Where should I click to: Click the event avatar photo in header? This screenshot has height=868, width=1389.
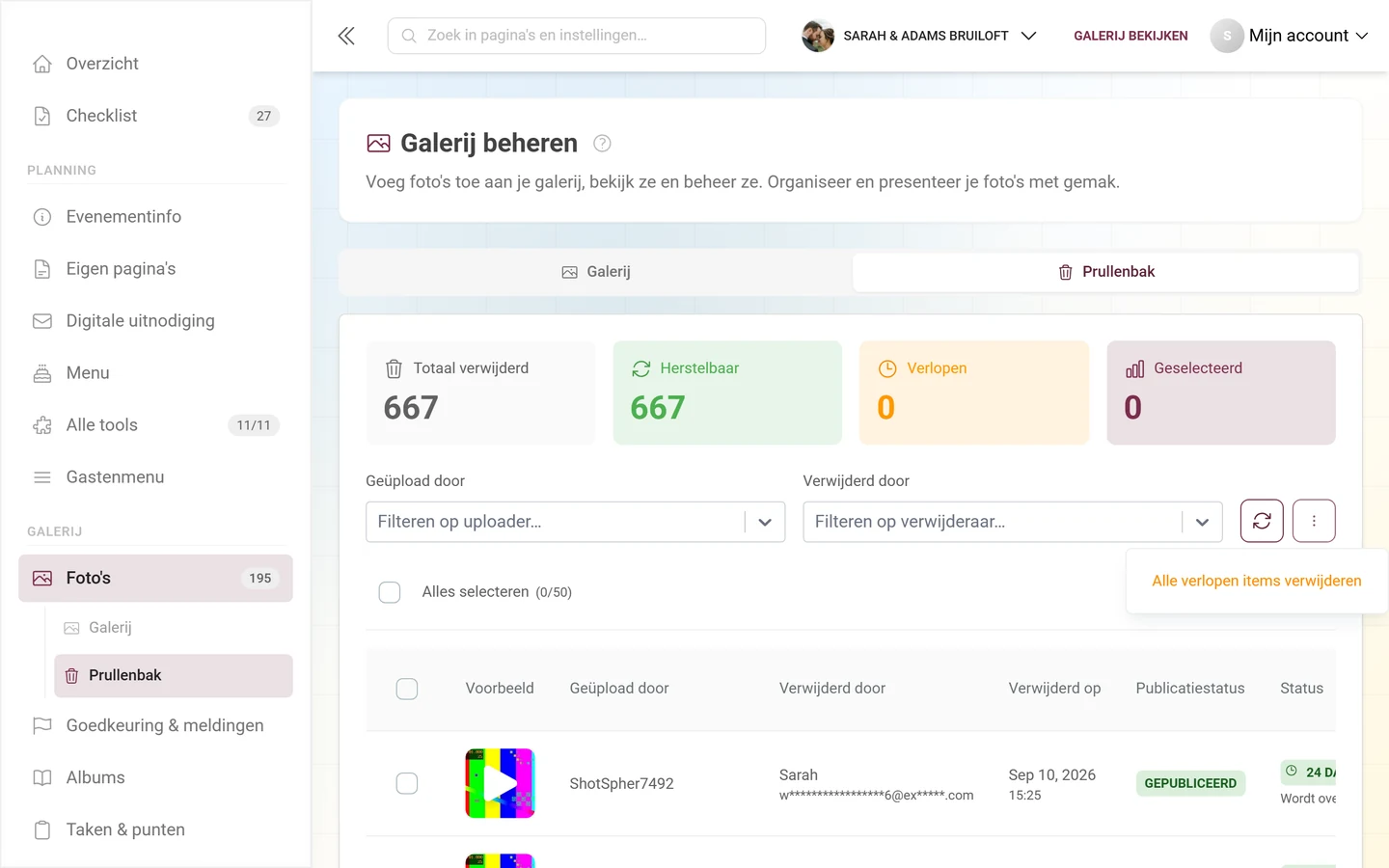(x=818, y=36)
